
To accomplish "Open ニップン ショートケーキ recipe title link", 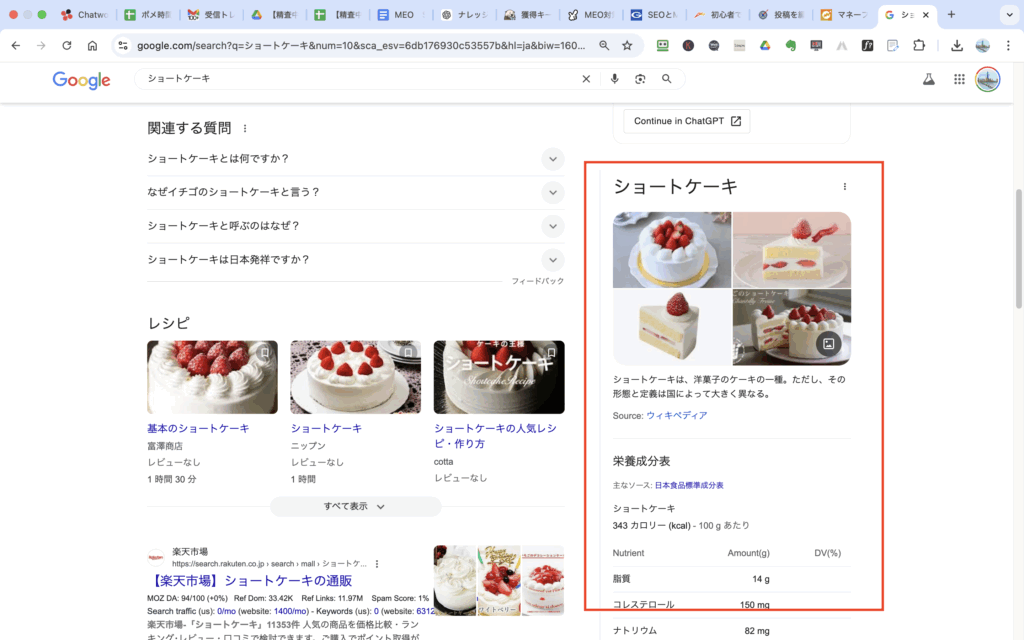I will [x=326, y=428].
